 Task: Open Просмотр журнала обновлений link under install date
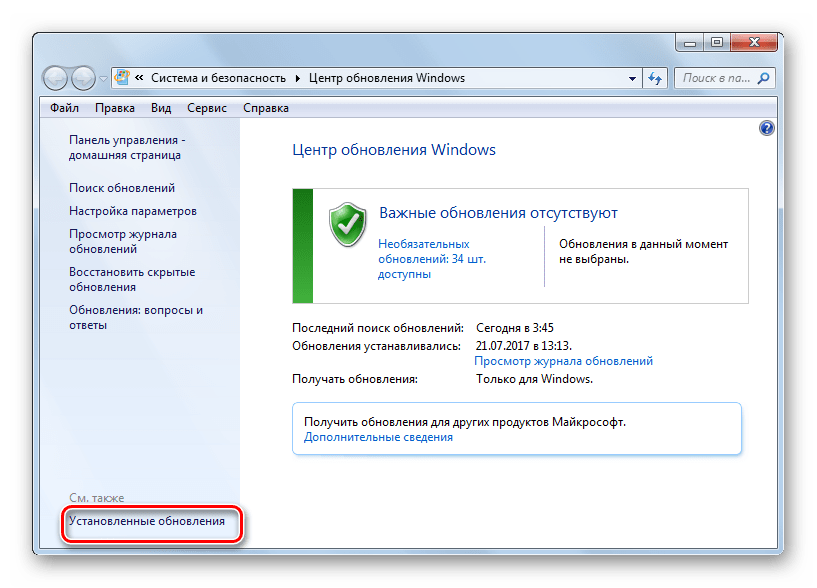pos(563,361)
